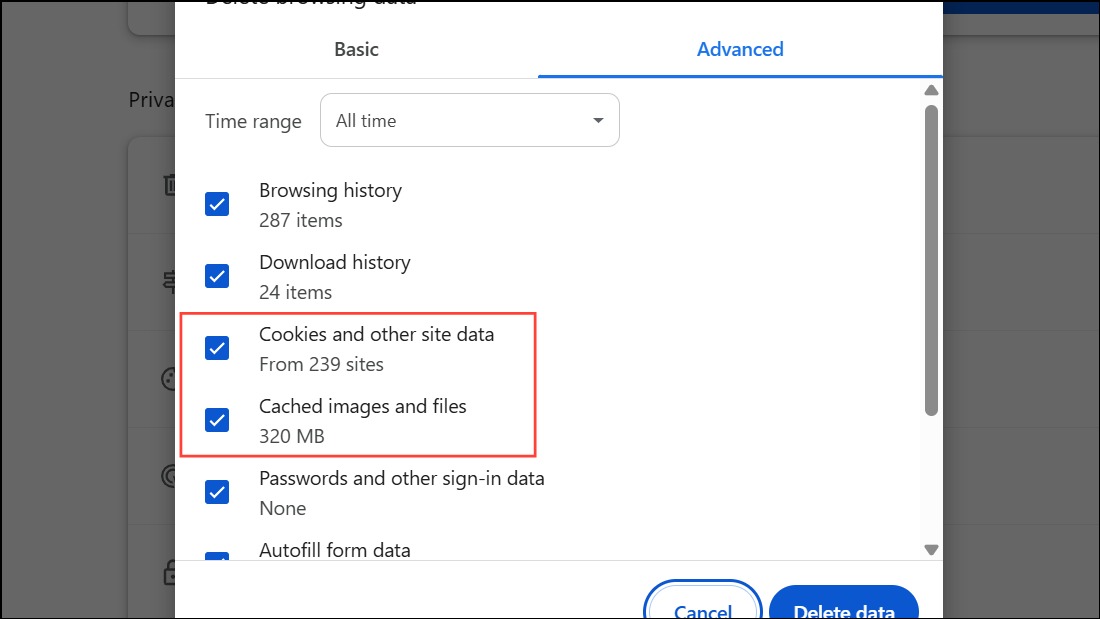Uncheck Passwords and other sign-in data
Viewport: 1100px width, 619px height.
pos(217,492)
